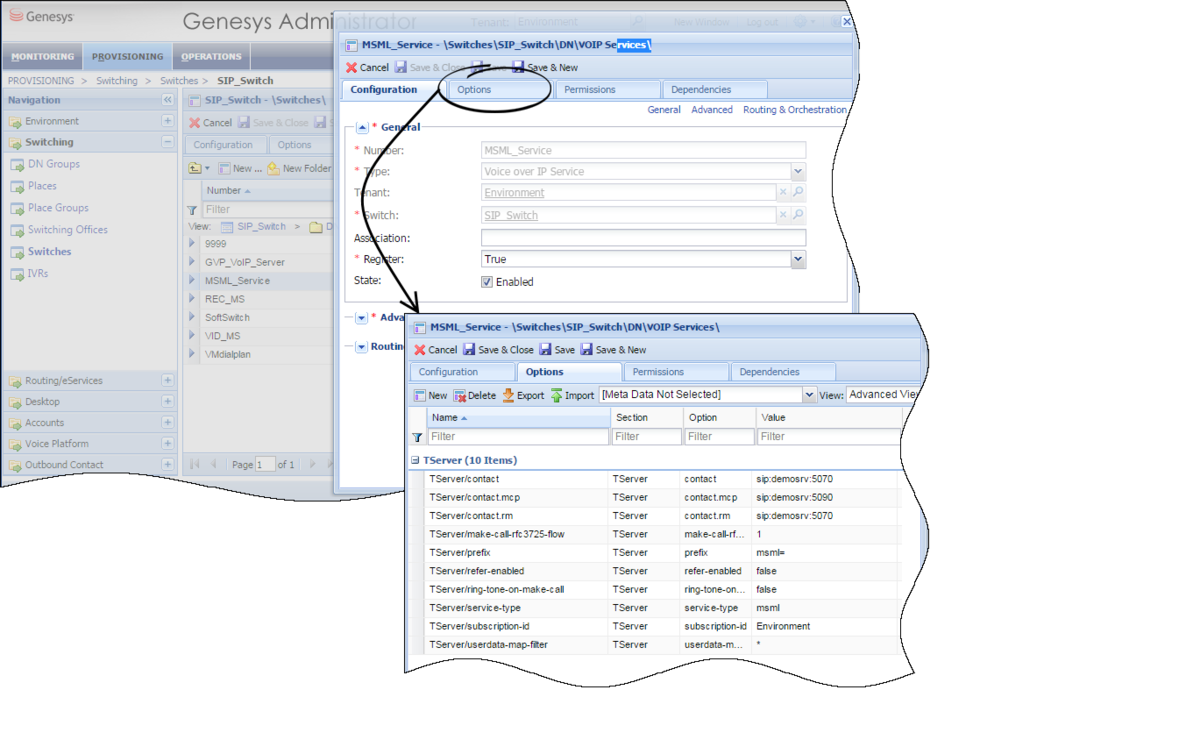The width and height of the screenshot is (1200, 754).
Task: Open DN Groups in the navigation
Action: coord(54,164)
